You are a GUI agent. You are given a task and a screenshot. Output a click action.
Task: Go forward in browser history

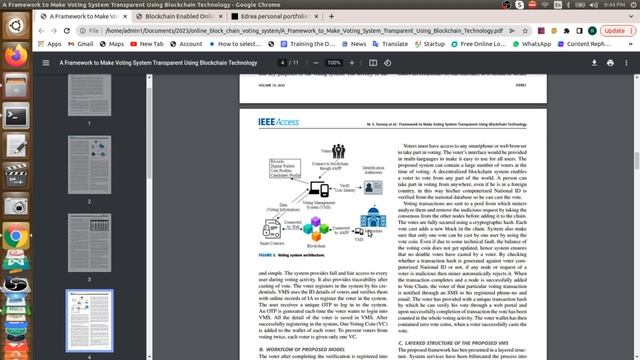click(x=54, y=31)
